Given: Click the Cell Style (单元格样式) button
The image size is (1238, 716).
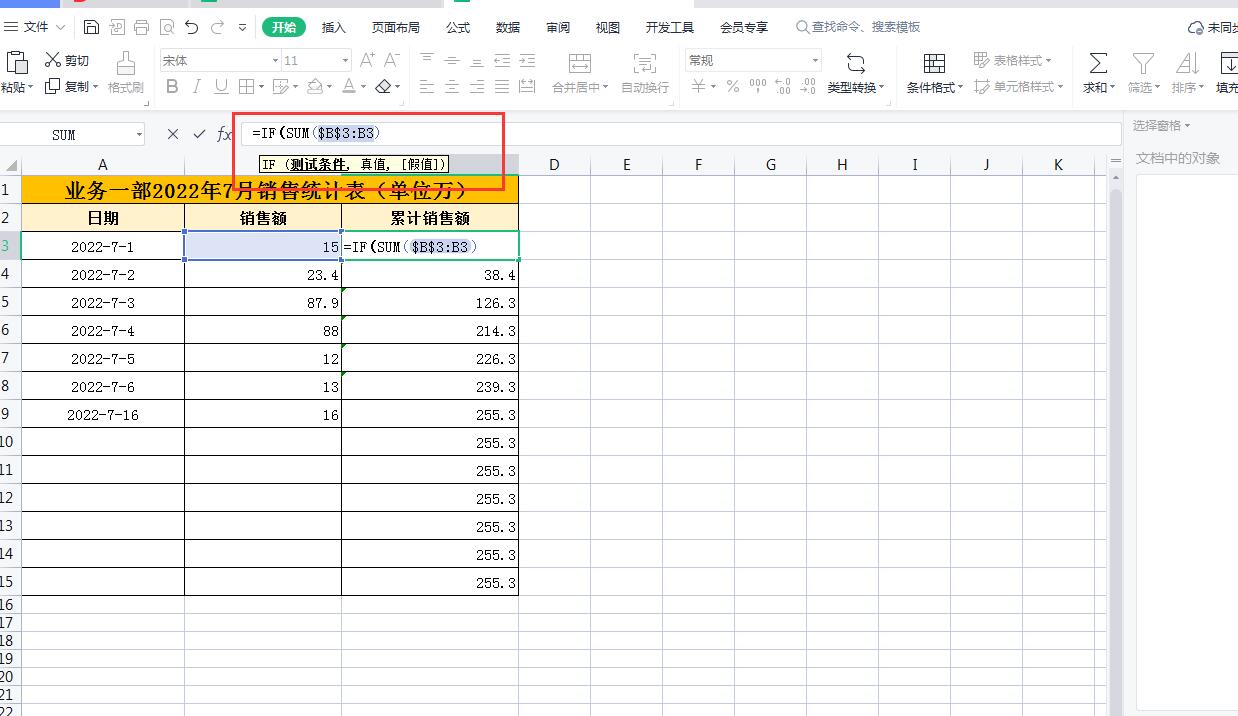Looking at the screenshot, I should click(x=1018, y=87).
